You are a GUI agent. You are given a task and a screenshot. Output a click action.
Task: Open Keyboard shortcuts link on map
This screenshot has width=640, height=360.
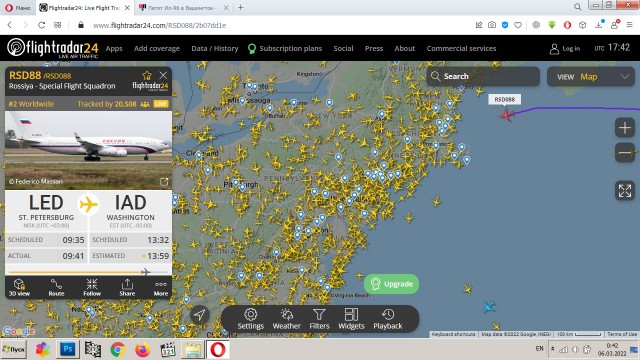(x=453, y=334)
